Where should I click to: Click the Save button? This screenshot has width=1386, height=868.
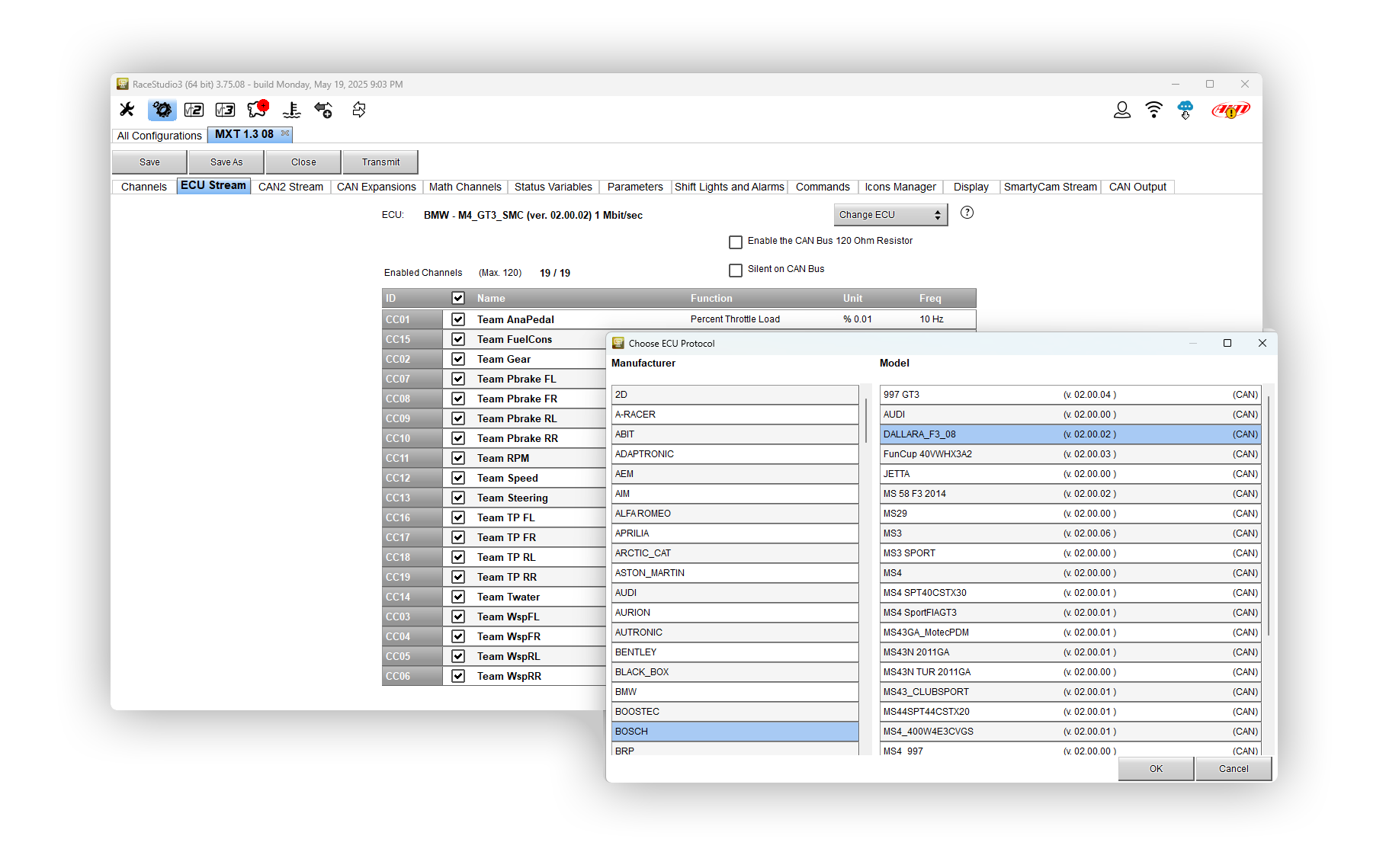(149, 162)
